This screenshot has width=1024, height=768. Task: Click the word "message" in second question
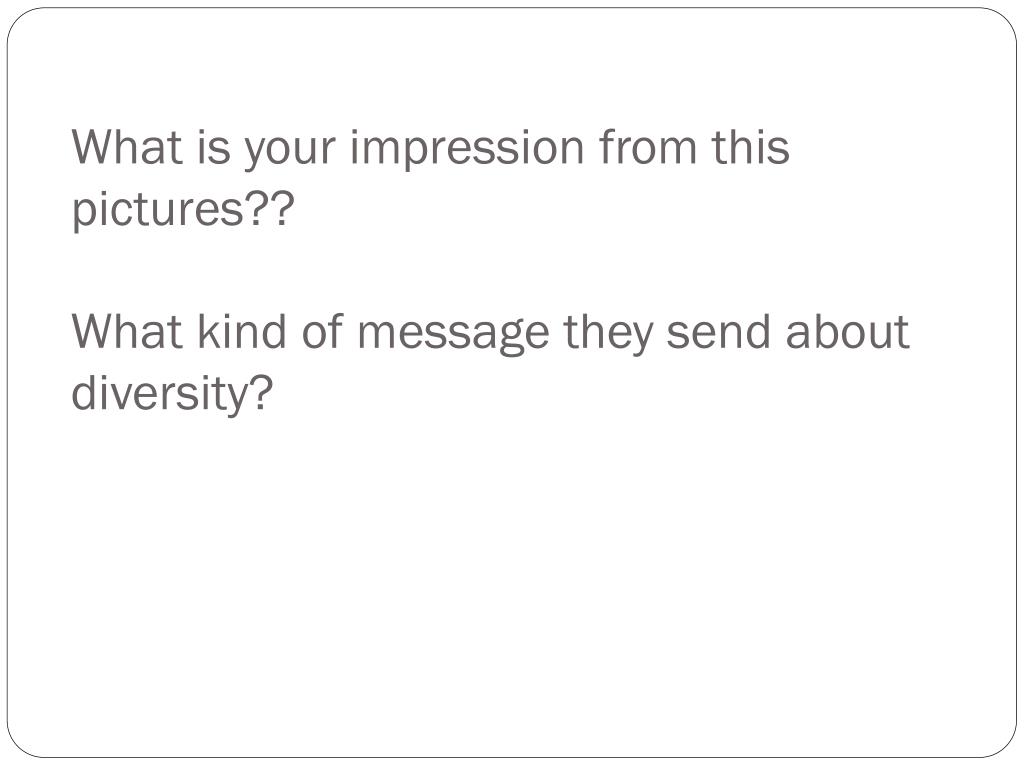pyautogui.click(x=453, y=334)
